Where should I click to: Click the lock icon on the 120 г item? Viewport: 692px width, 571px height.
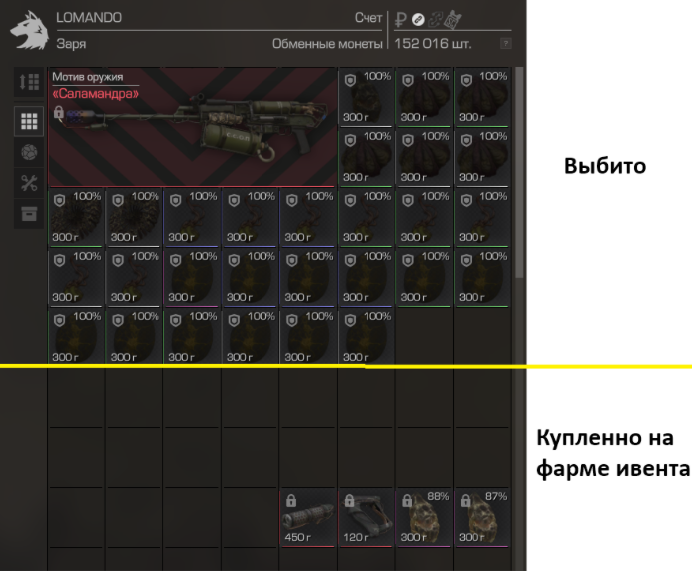pos(350,500)
